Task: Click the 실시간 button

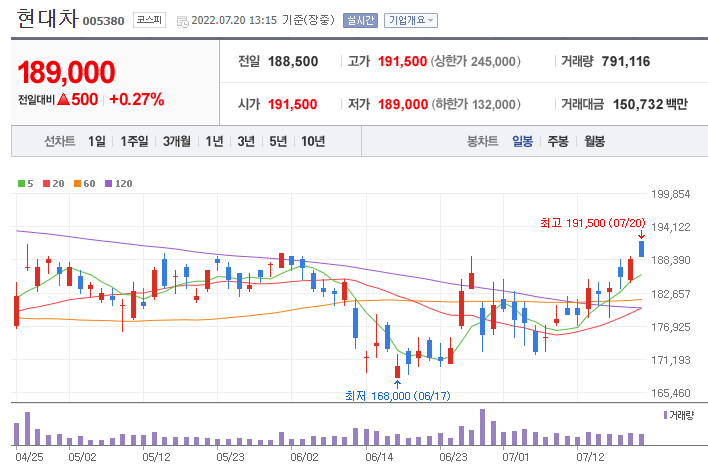Action: tap(360, 20)
